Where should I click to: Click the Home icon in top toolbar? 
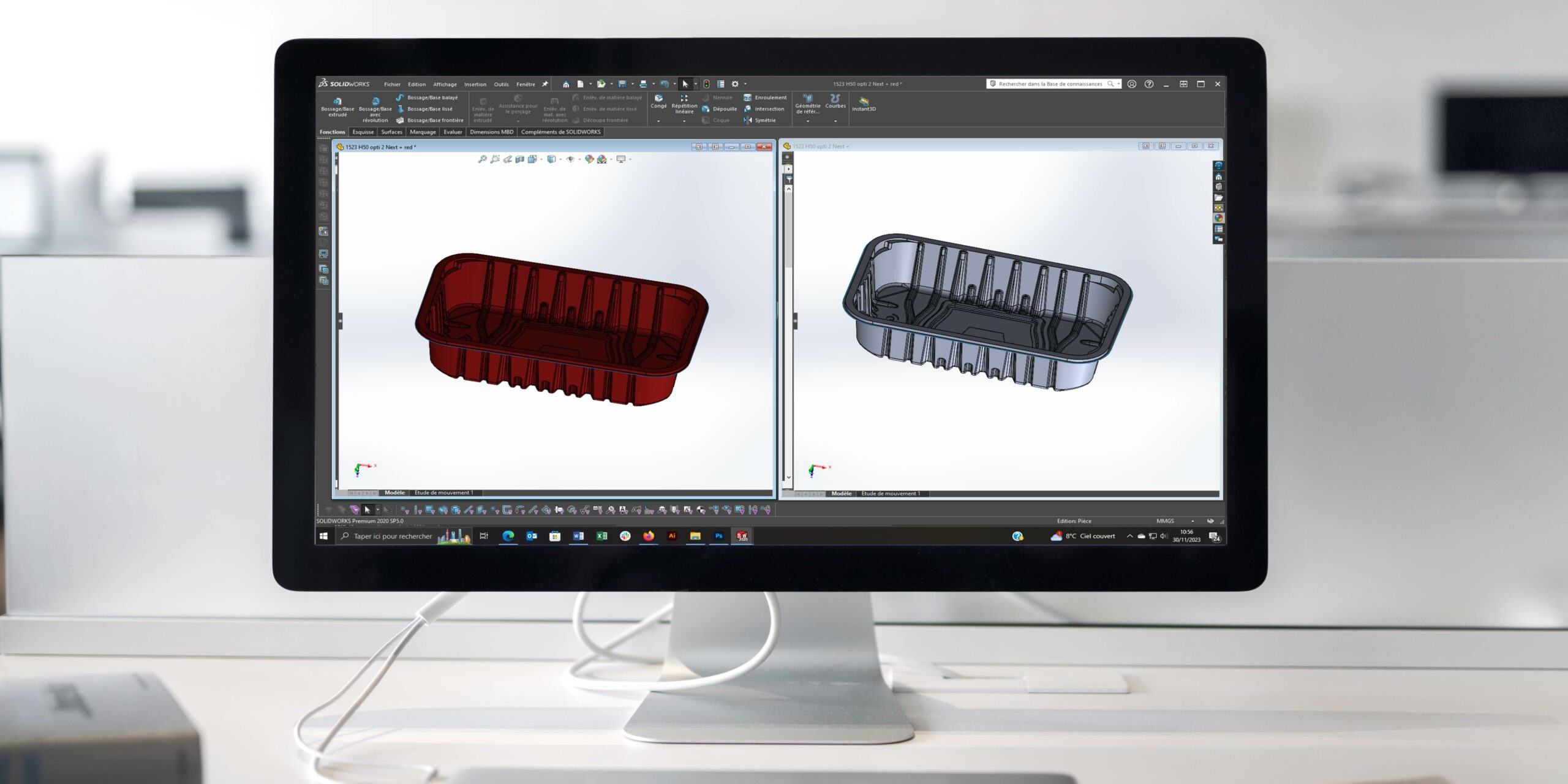click(x=566, y=84)
